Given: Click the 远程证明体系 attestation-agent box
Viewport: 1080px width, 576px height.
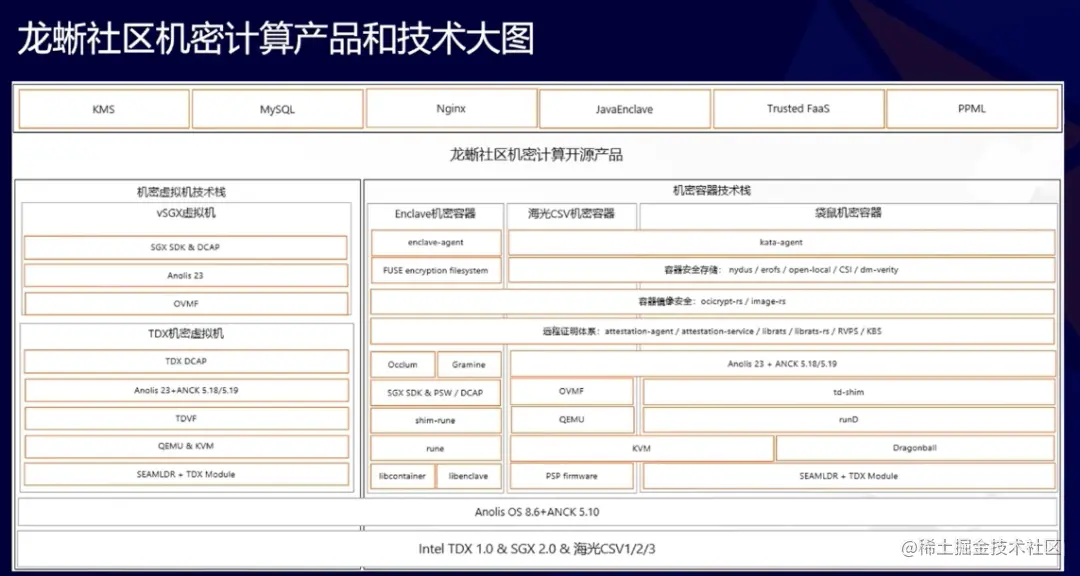Looking at the screenshot, I should coord(712,331).
